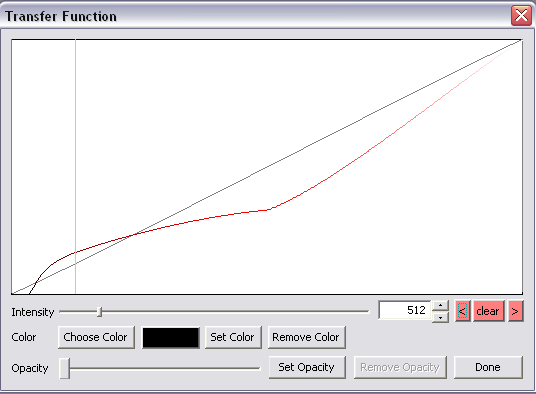This screenshot has height=394, width=536.
Task: Click the Remove Opacity button
Action: click(400, 367)
